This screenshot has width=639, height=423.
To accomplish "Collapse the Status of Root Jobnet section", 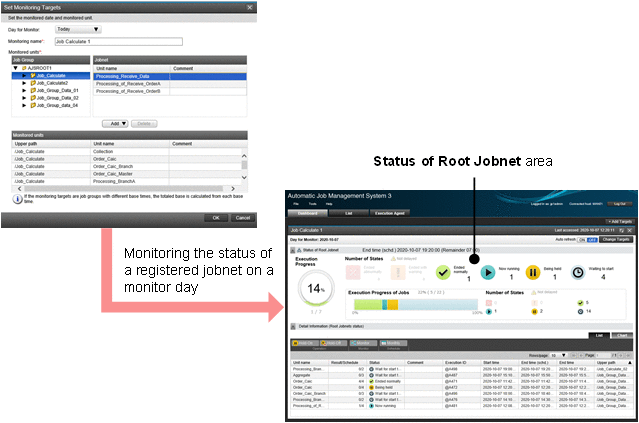I will (x=293, y=250).
